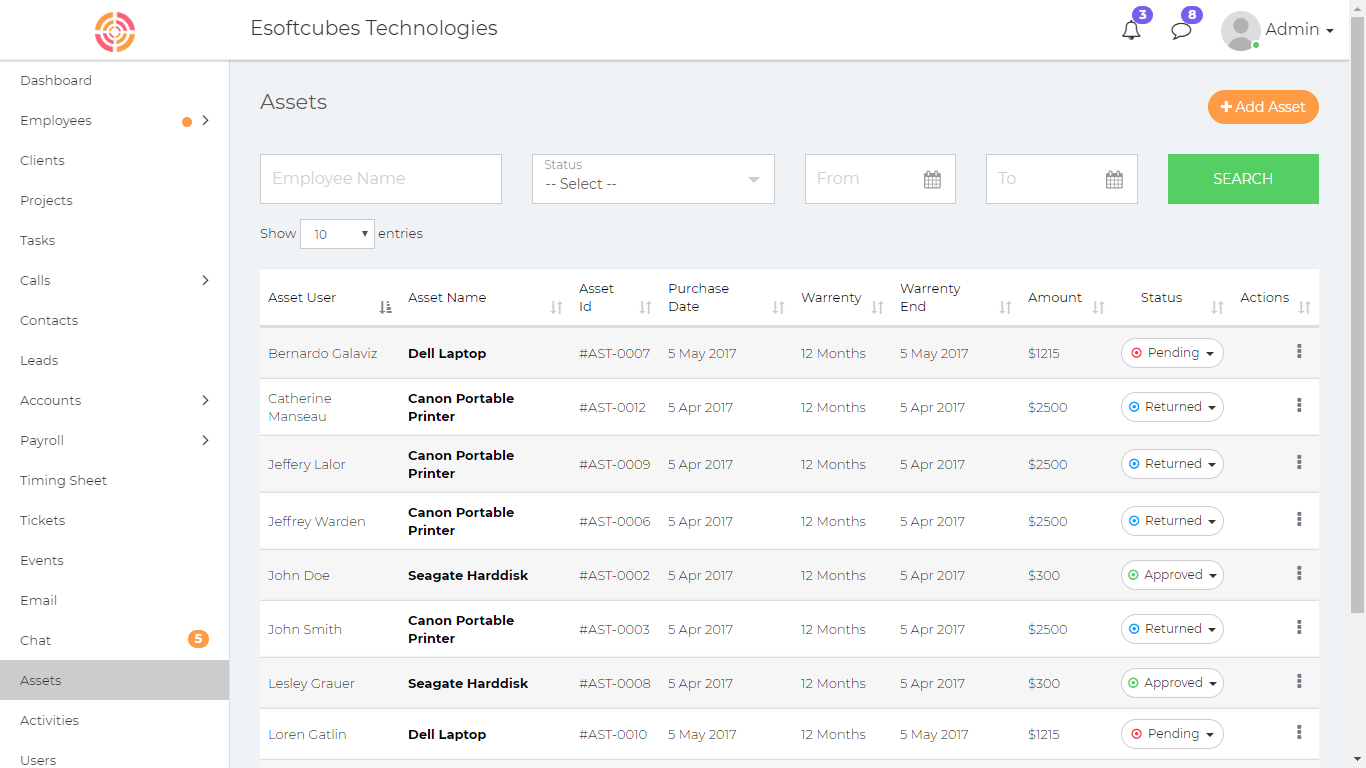This screenshot has height=768, width=1366.
Task: Change Returned status for Catherine Manseau
Action: coord(1172,407)
